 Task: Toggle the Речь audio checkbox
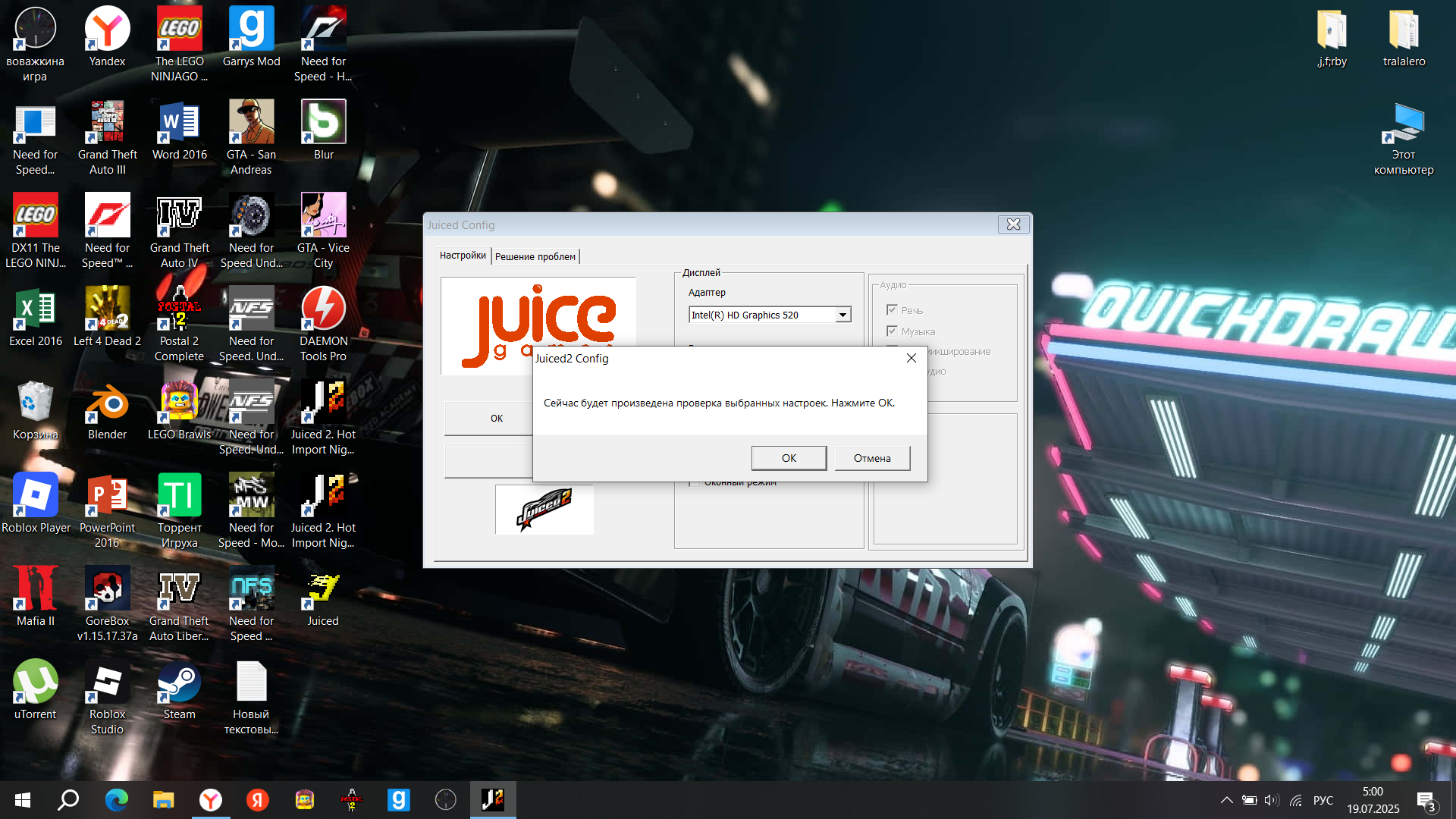click(x=892, y=310)
